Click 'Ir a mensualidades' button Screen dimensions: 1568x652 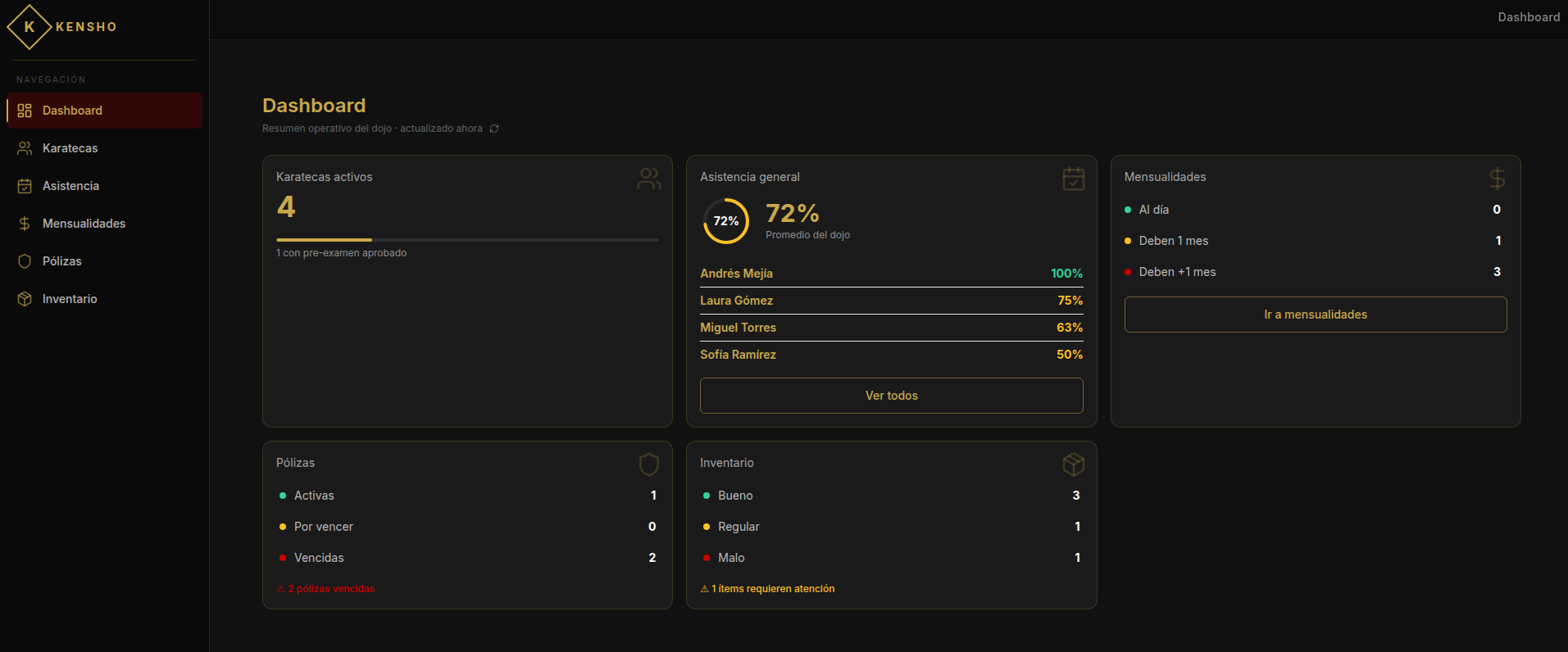tap(1316, 315)
